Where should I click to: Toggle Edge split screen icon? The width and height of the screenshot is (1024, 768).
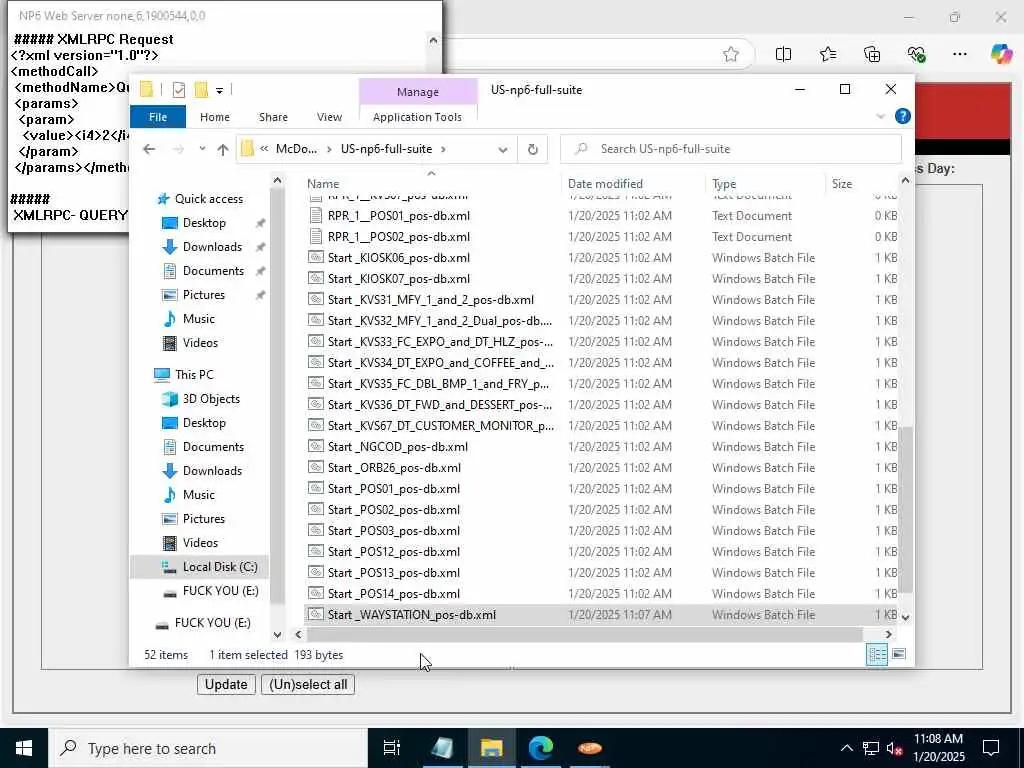coord(783,54)
